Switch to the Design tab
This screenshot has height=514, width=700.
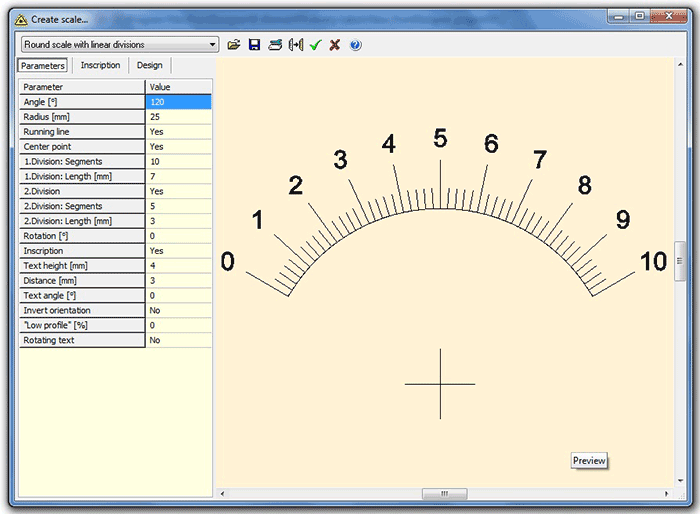(150, 65)
